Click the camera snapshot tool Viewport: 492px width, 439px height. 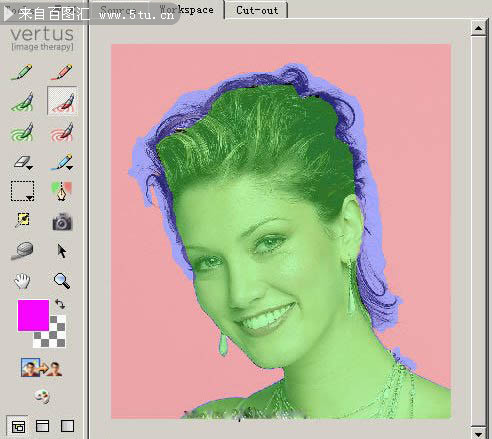click(62, 222)
